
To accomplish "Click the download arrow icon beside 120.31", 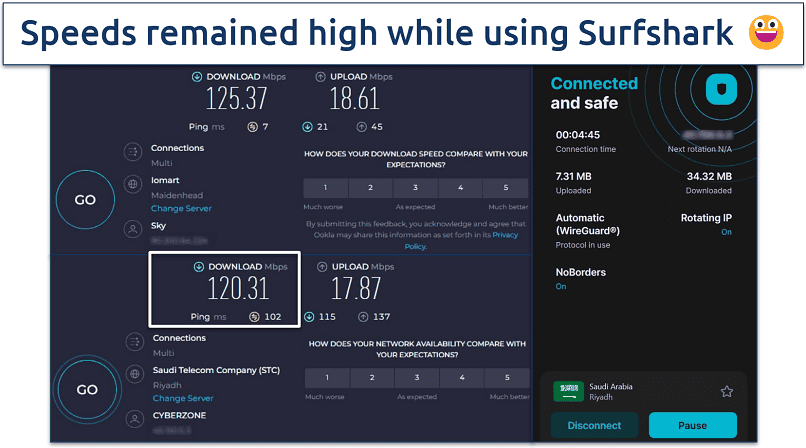I will pos(198,267).
